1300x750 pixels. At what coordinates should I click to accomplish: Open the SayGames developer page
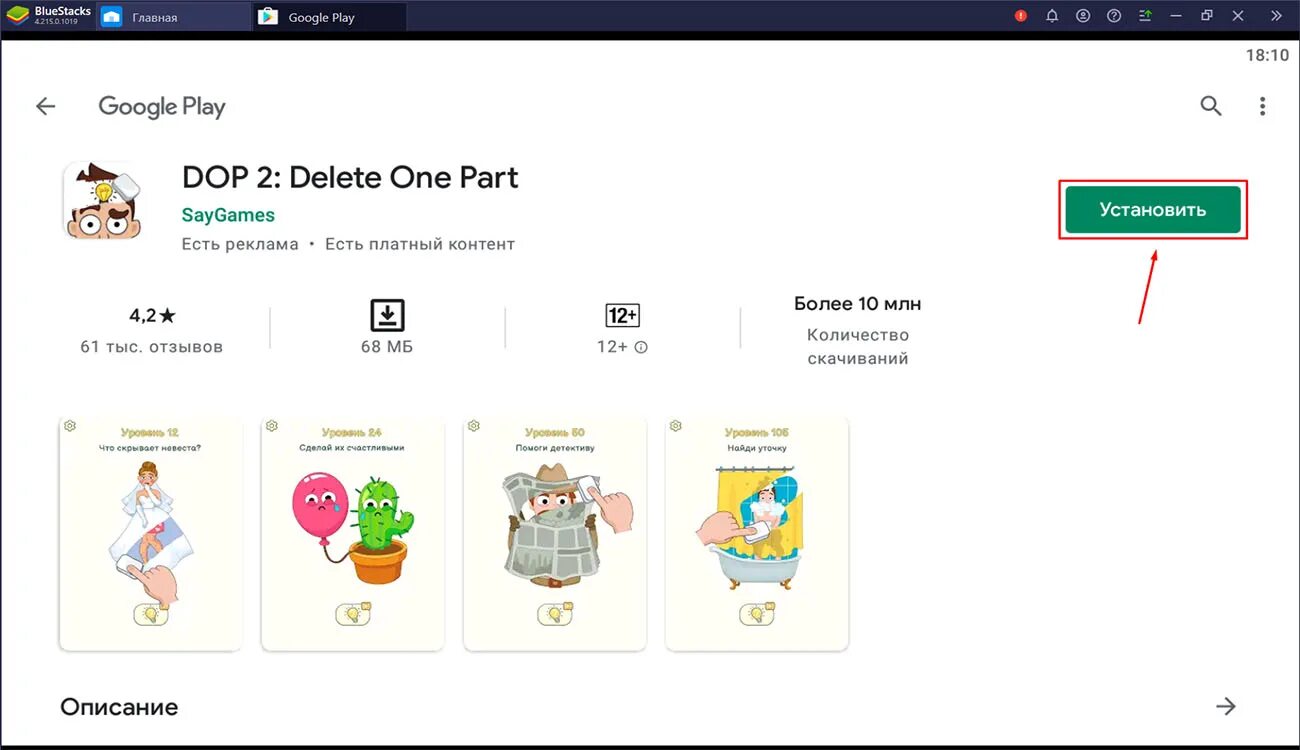pos(228,215)
